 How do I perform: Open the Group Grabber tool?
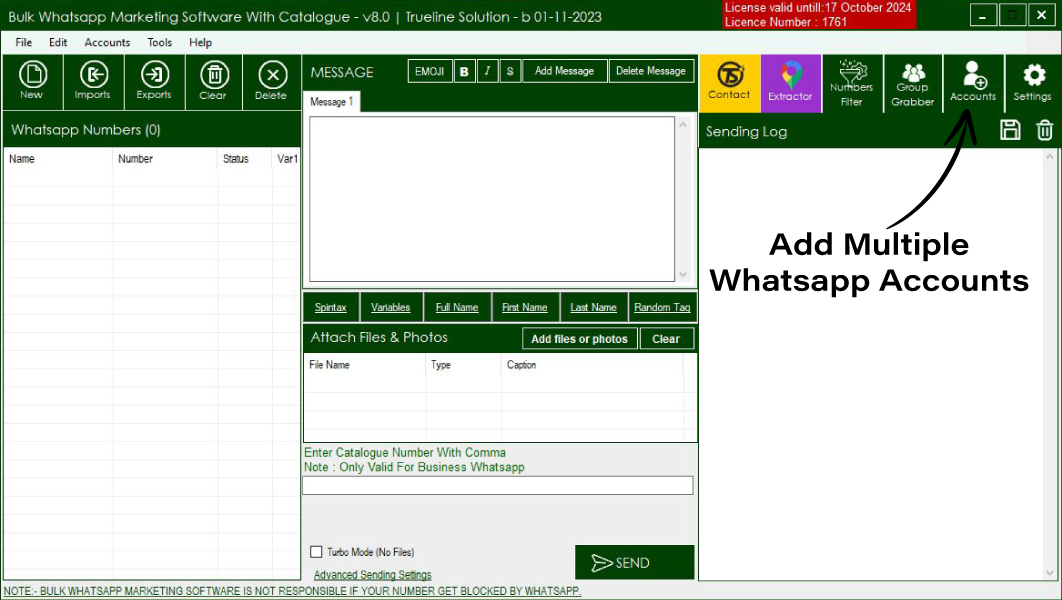click(912, 83)
